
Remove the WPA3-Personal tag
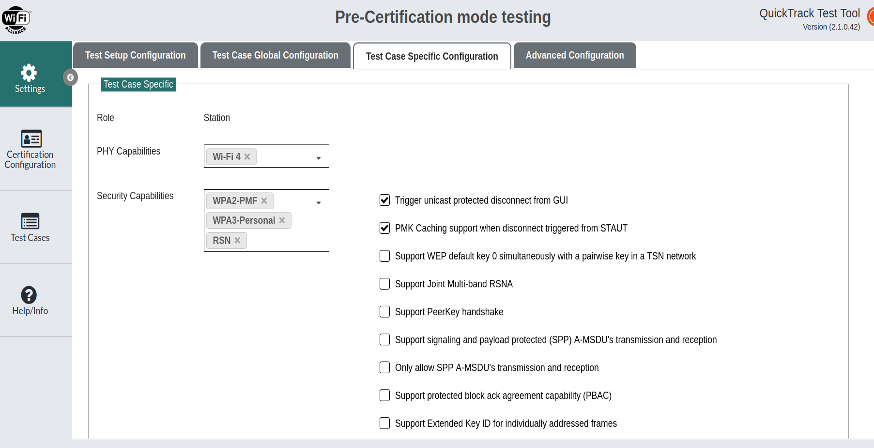pos(282,220)
